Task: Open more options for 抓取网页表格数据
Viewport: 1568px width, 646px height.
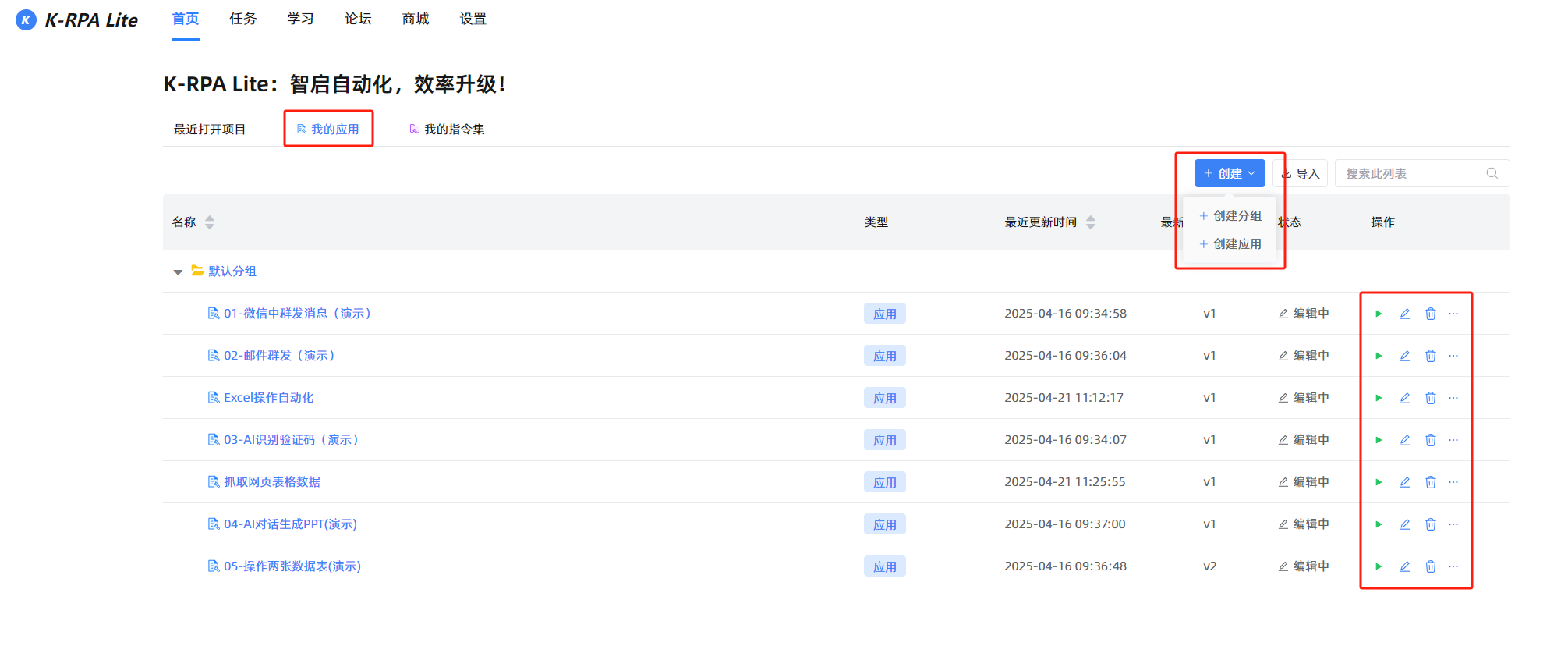Action: pyautogui.click(x=1453, y=482)
